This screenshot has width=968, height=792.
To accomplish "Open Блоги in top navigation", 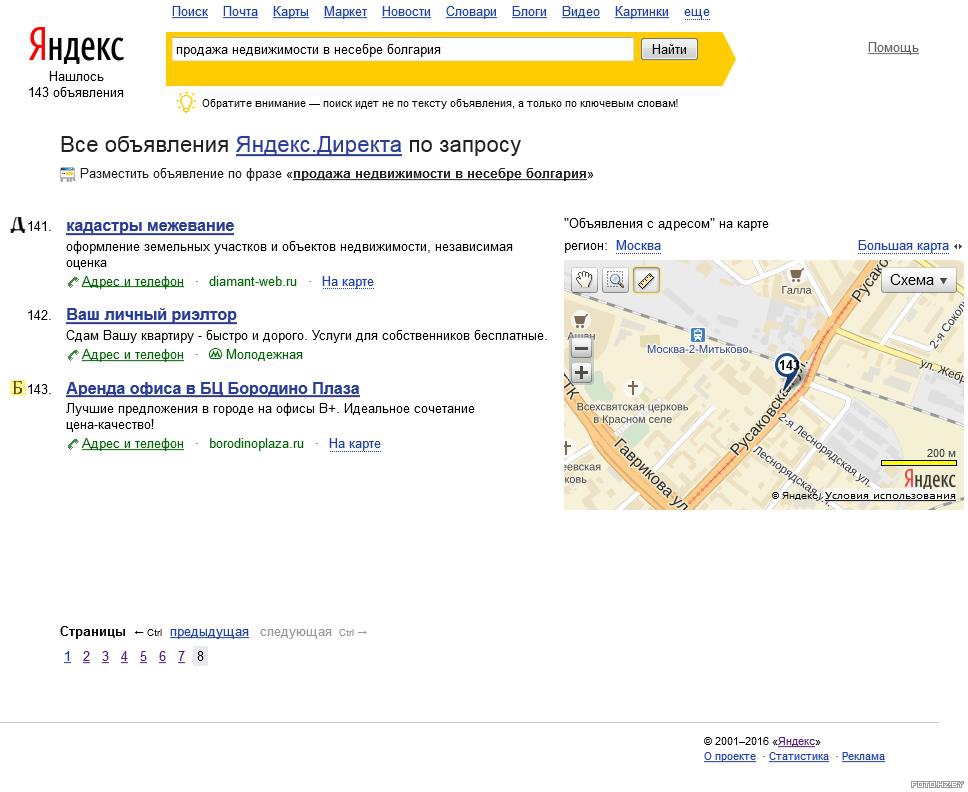I will (x=529, y=12).
